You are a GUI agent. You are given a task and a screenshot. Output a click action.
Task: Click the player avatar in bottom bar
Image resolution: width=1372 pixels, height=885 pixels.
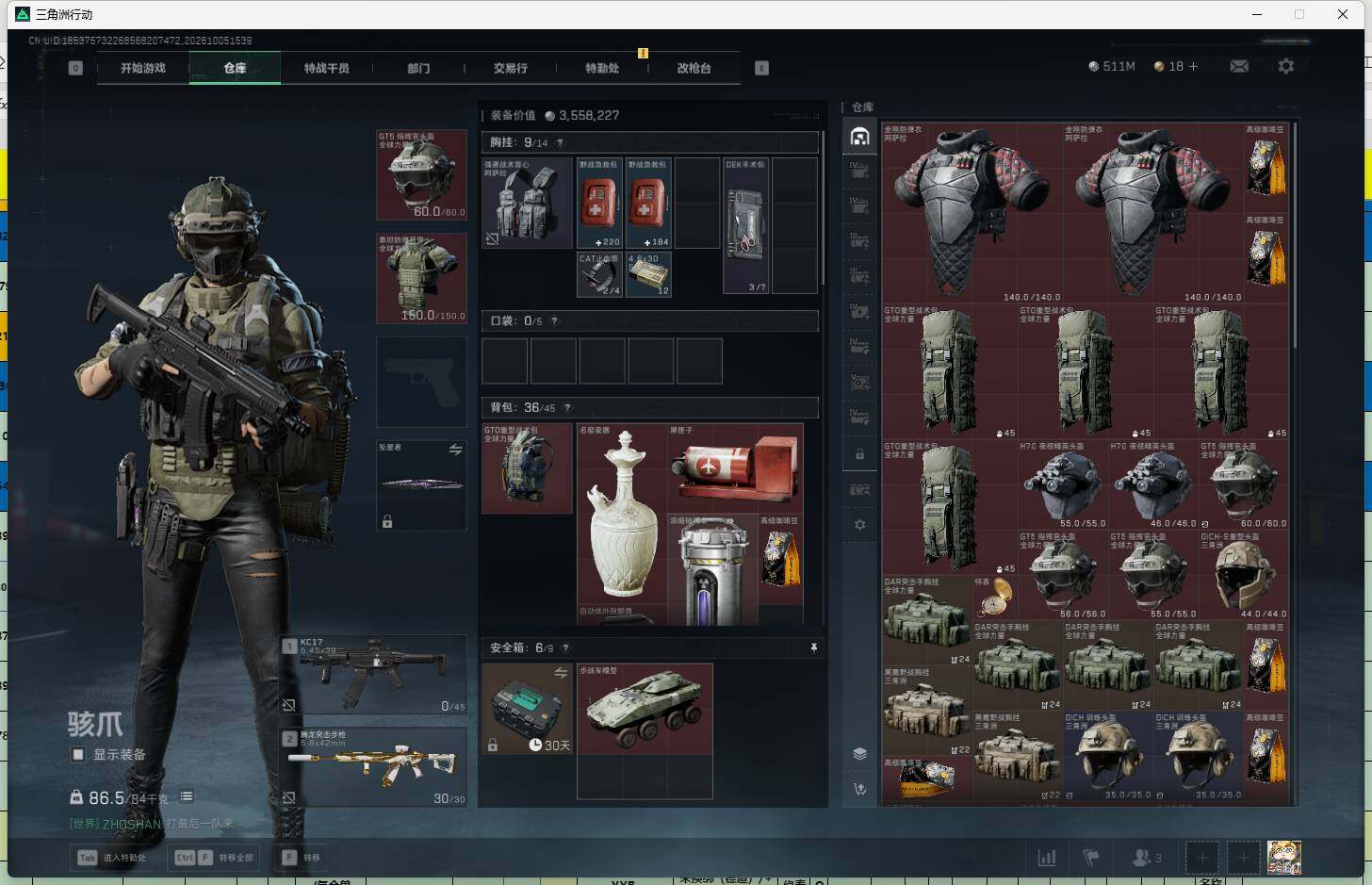[x=1283, y=858]
